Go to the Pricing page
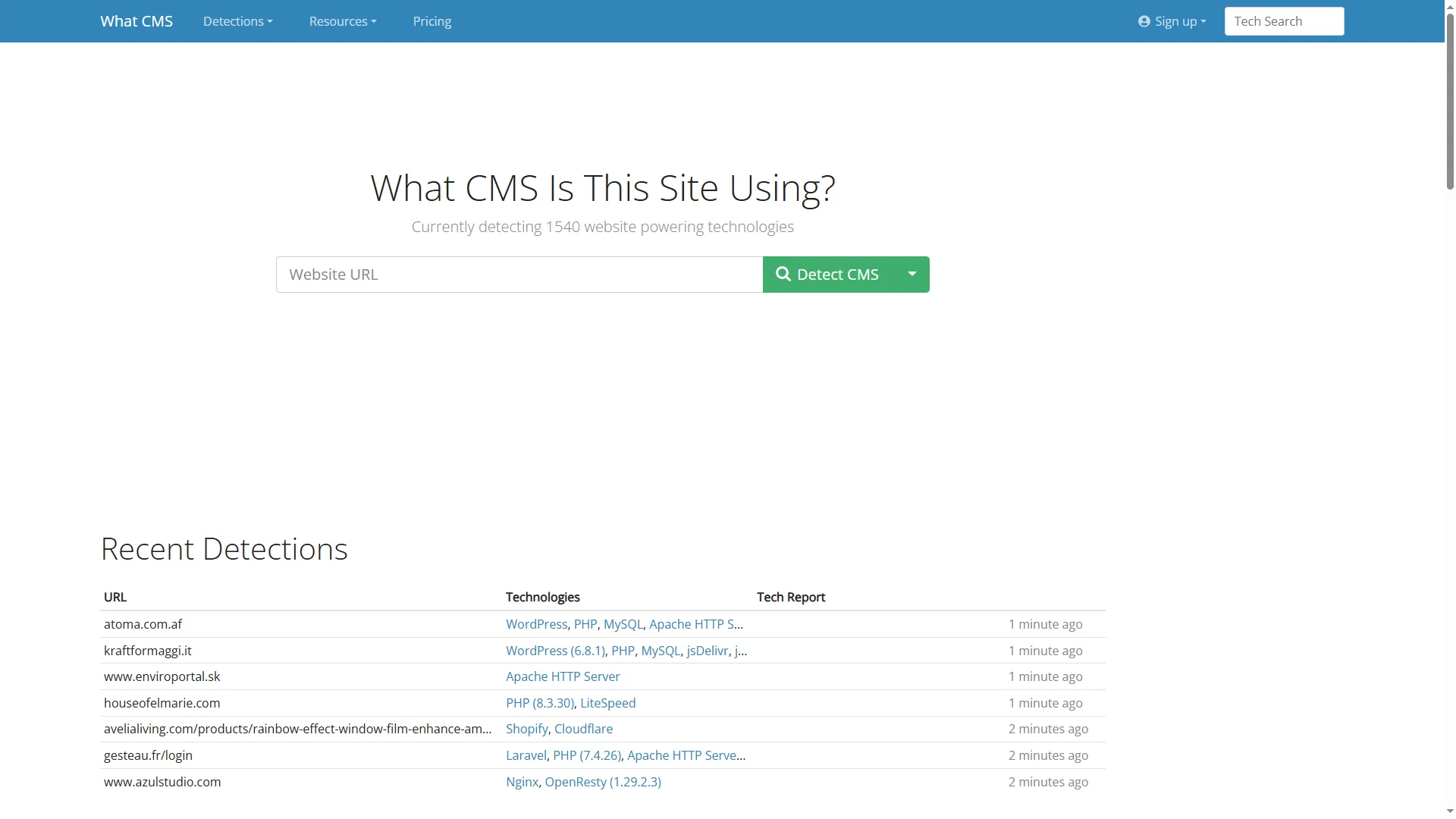 [x=432, y=21]
